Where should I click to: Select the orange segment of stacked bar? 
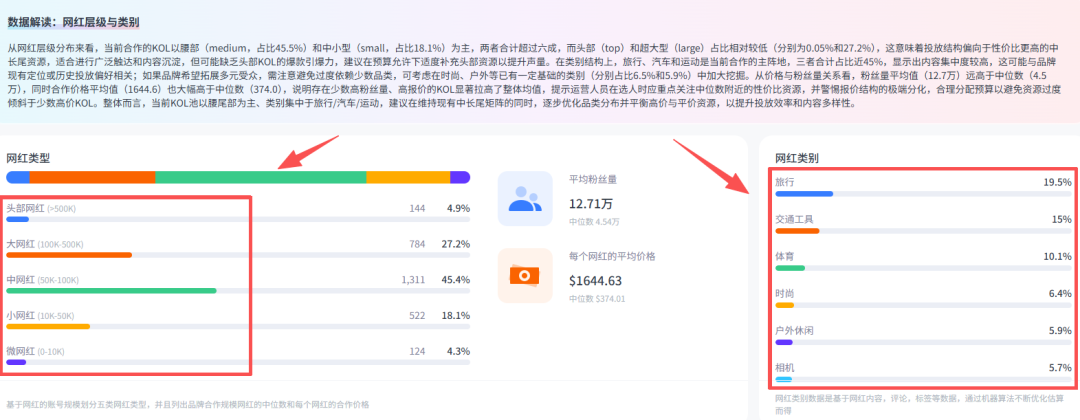coord(92,177)
